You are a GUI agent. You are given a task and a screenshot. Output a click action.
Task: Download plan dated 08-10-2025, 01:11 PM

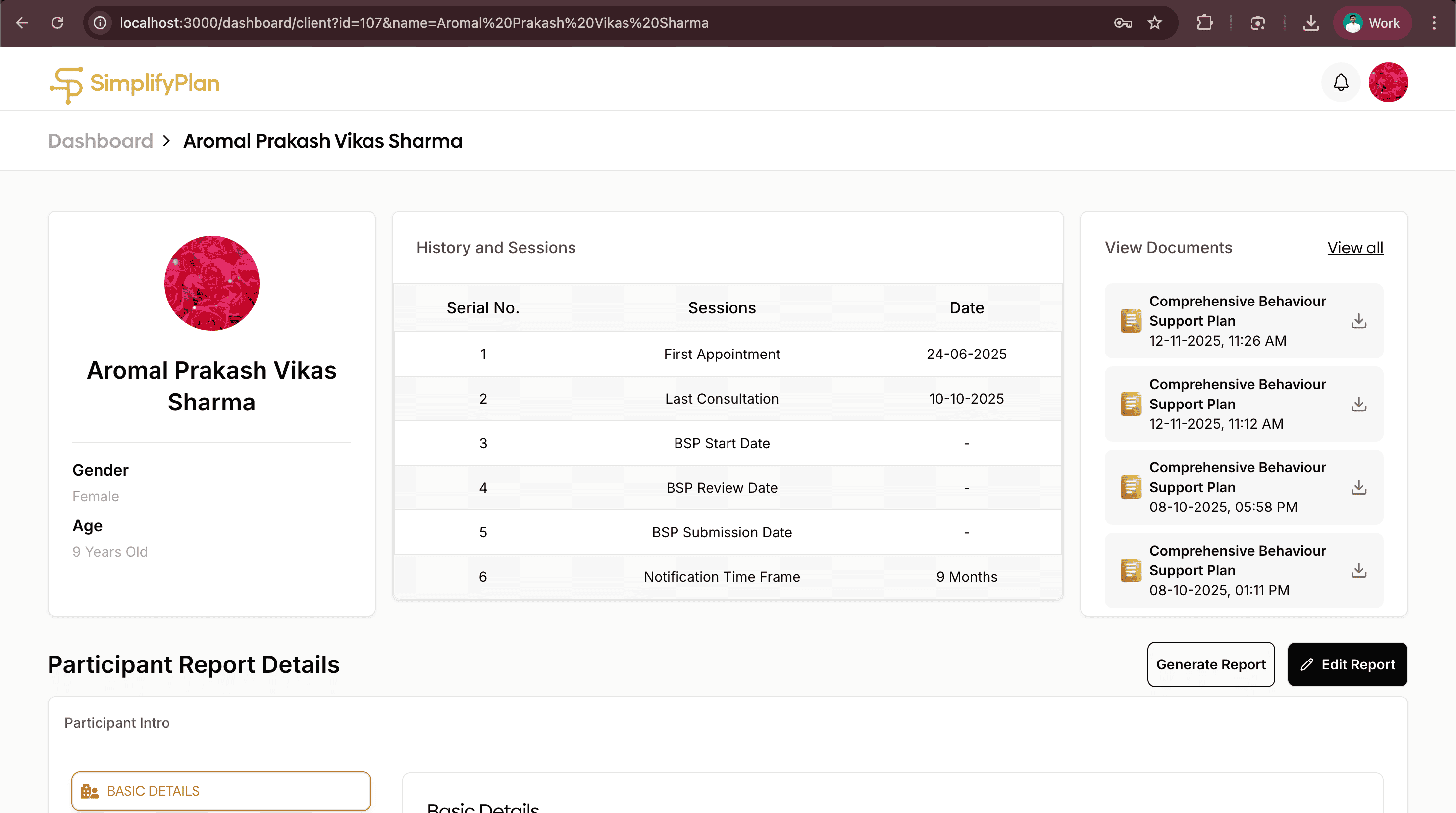[x=1358, y=570]
